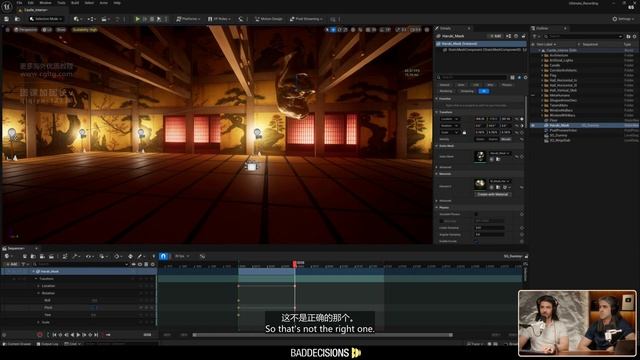Click the Sequencer play forward button
This screenshot has width=640, height=360.
point(78,335)
